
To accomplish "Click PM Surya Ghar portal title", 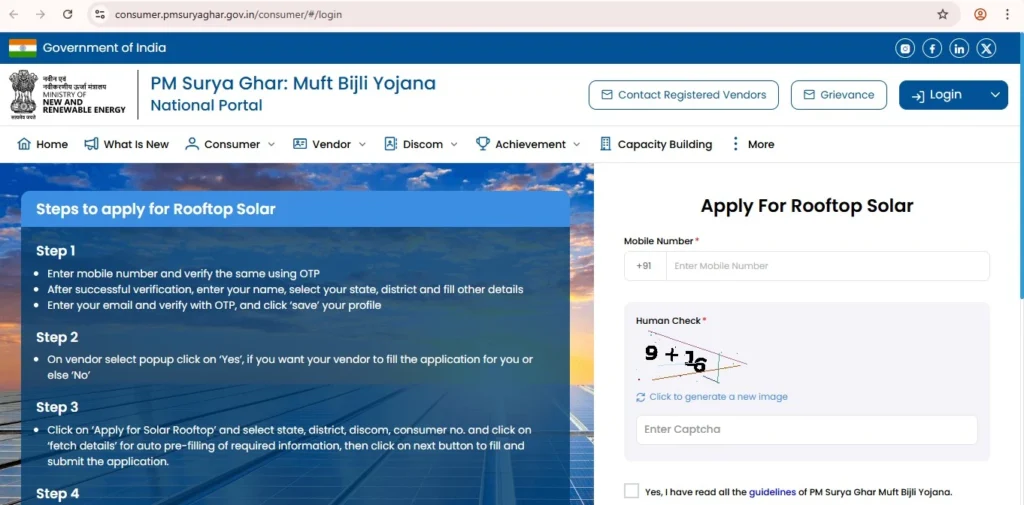I will (293, 84).
